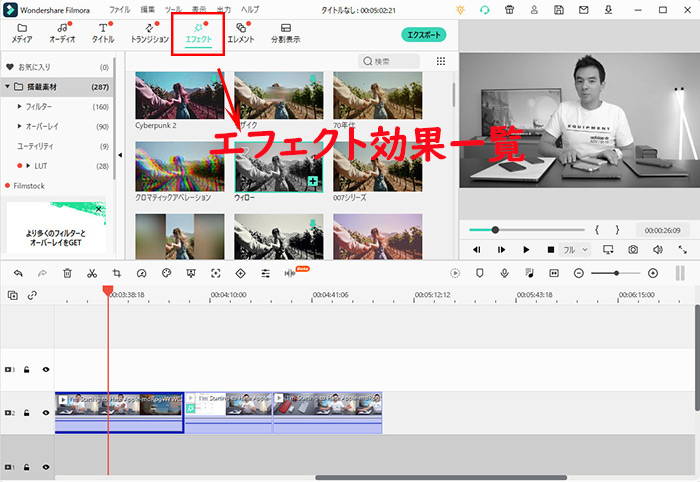Toggle lock on video track 2
The height and width of the screenshot is (482, 700).
point(27,413)
